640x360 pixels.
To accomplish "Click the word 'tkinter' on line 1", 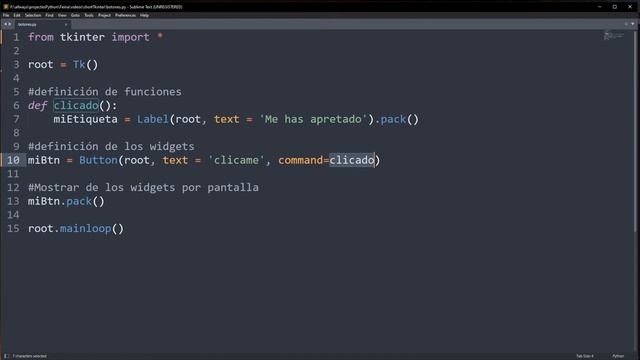I will pos(82,37).
